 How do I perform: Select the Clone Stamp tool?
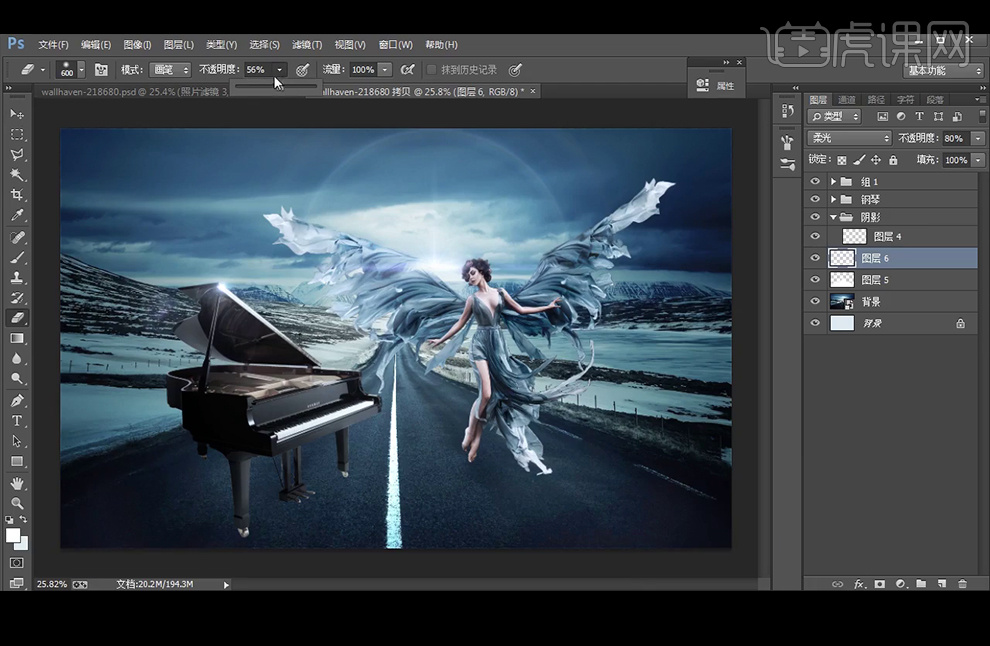(x=17, y=277)
